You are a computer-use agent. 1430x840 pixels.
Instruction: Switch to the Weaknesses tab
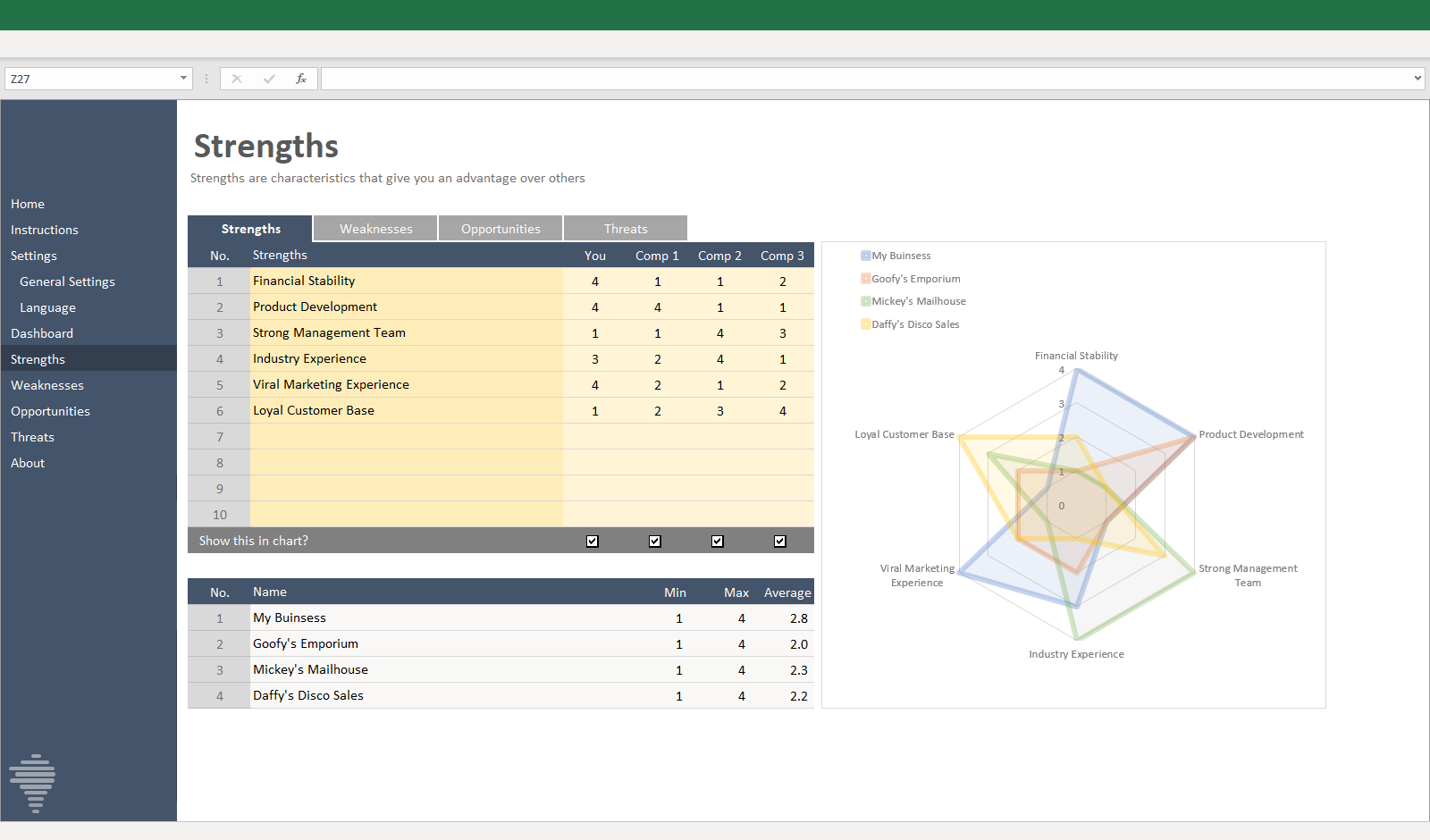375,229
